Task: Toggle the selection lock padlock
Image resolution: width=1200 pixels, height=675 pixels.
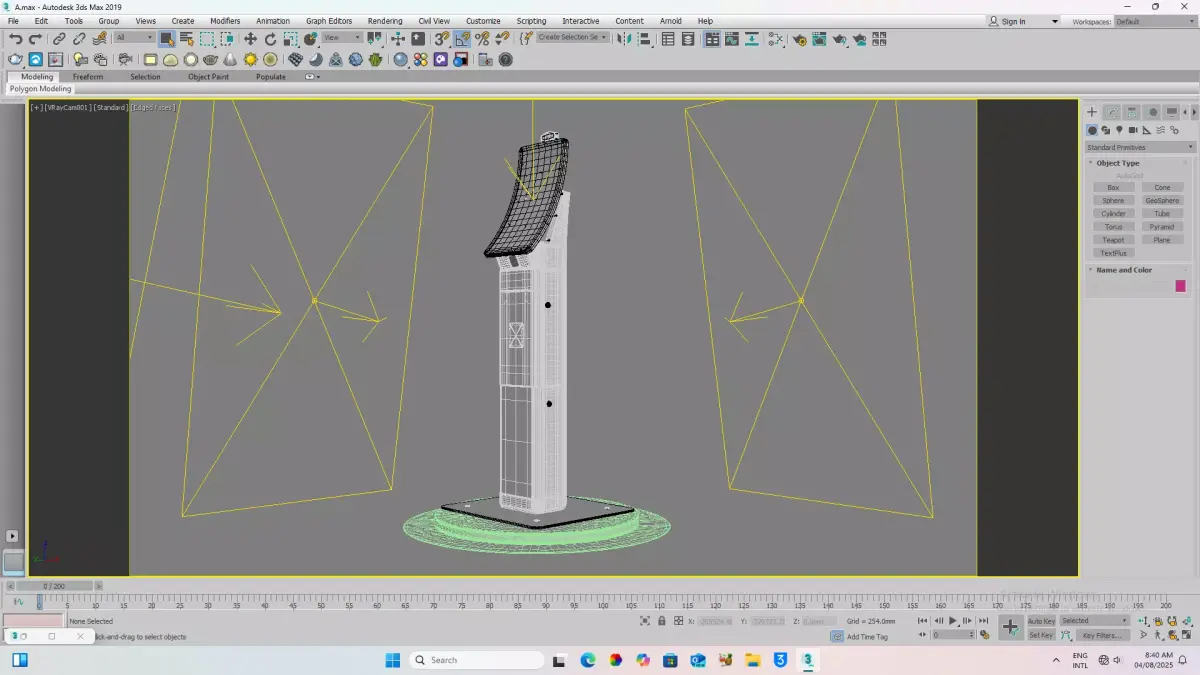Action: (661, 621)
